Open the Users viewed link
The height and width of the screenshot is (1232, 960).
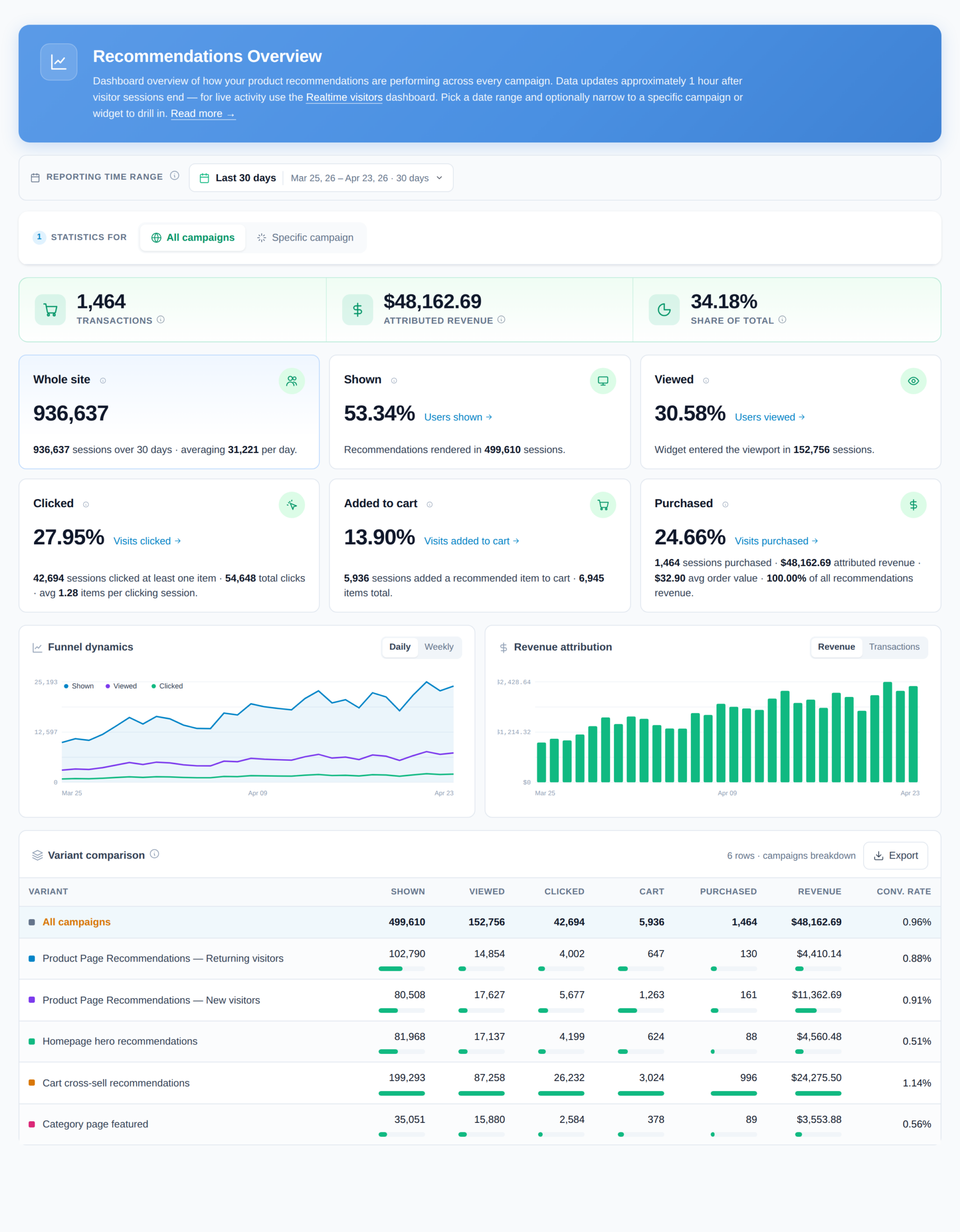[x=769, y=417]
